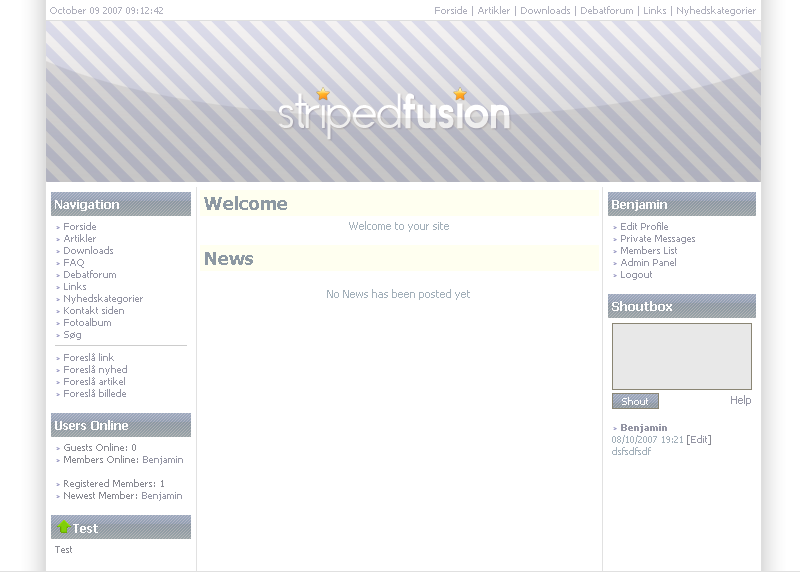Open the Fotoalbum link
Viewport: 800px width, 572px height.
coord(87,322)
